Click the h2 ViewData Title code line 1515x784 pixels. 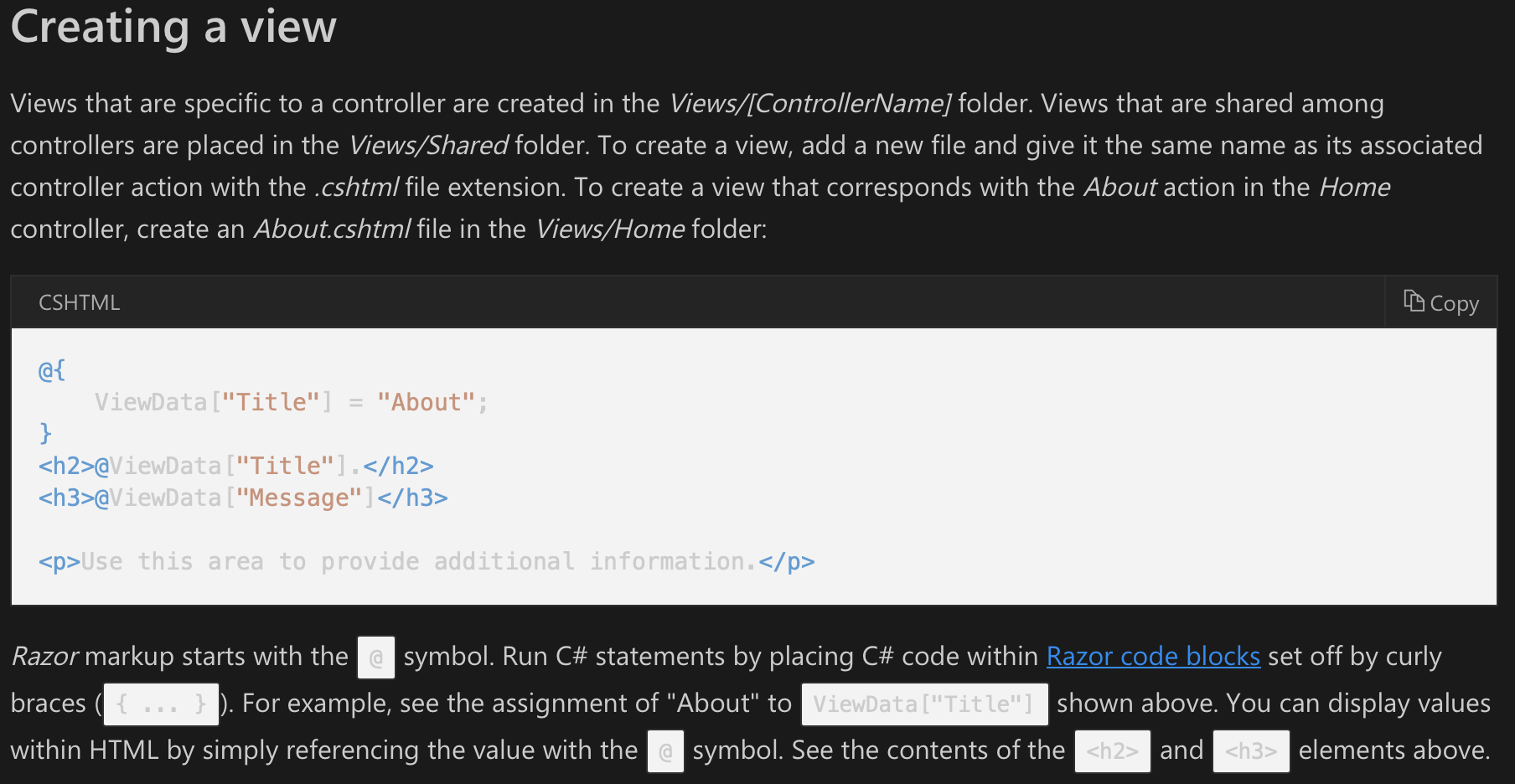236,466
